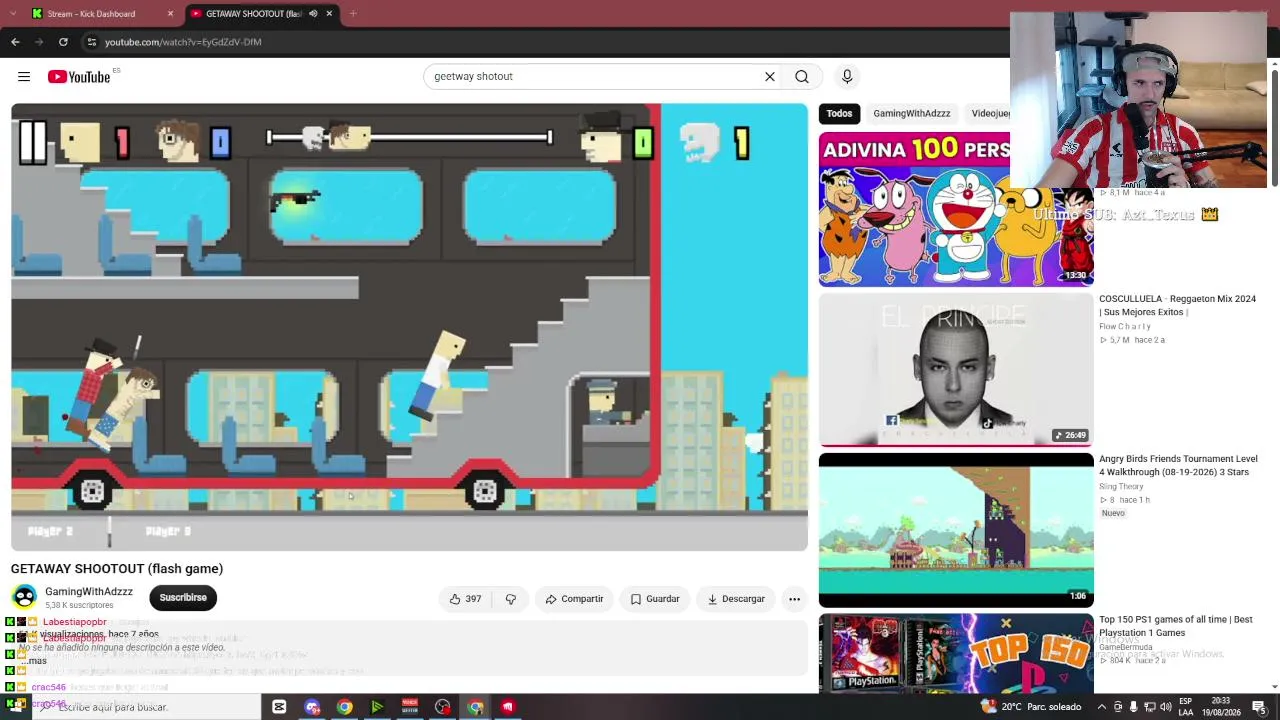This screenshot has height=720, width=1280.
Task: Go back with the browser back arrow
Action: [x=15, y=42]
